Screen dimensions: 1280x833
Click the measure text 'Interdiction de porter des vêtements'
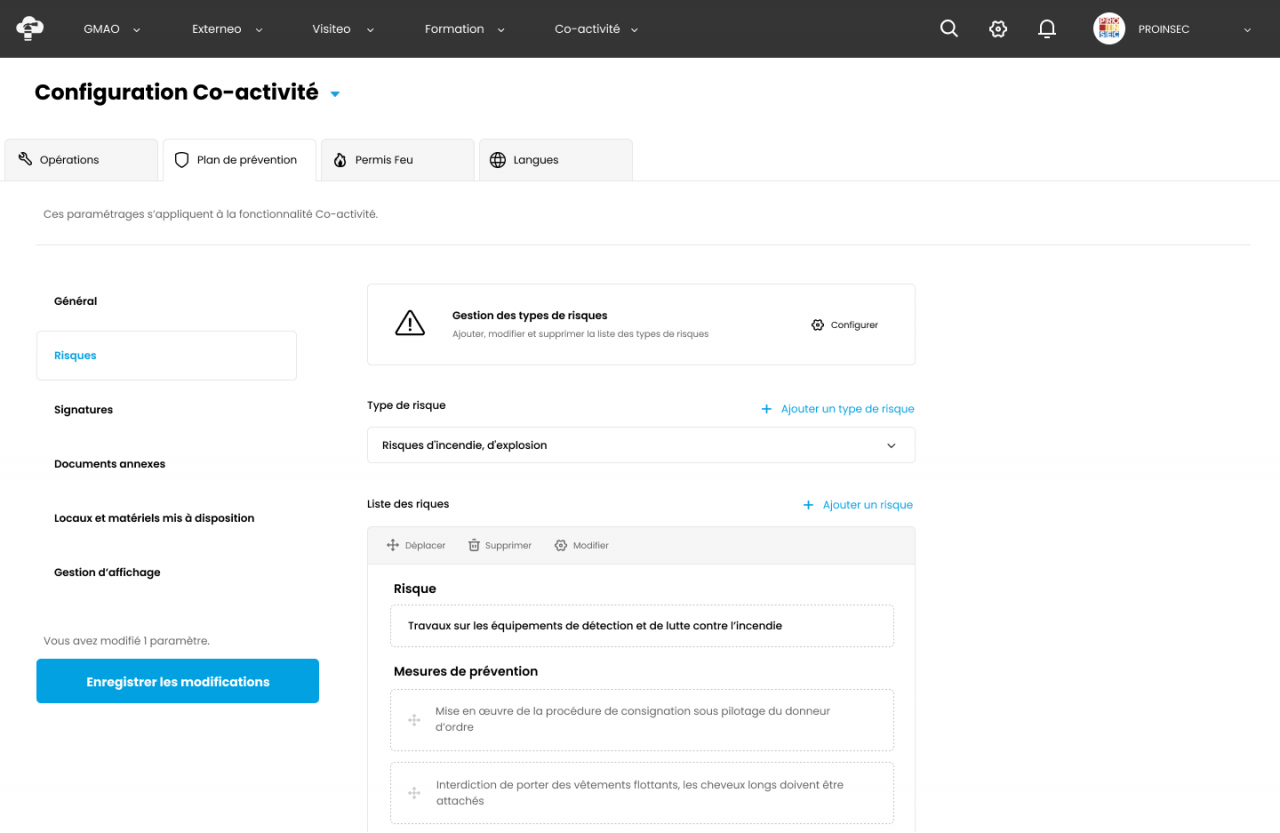(640, 793)
